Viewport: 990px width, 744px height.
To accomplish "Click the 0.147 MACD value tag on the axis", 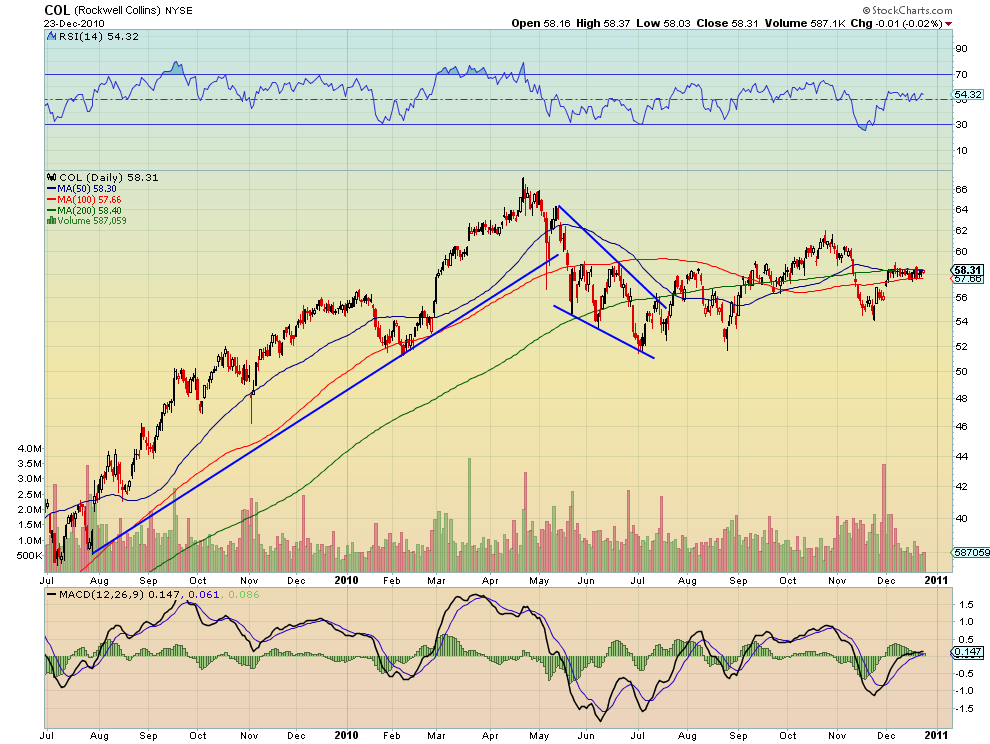I will click(x=968, y=652).
